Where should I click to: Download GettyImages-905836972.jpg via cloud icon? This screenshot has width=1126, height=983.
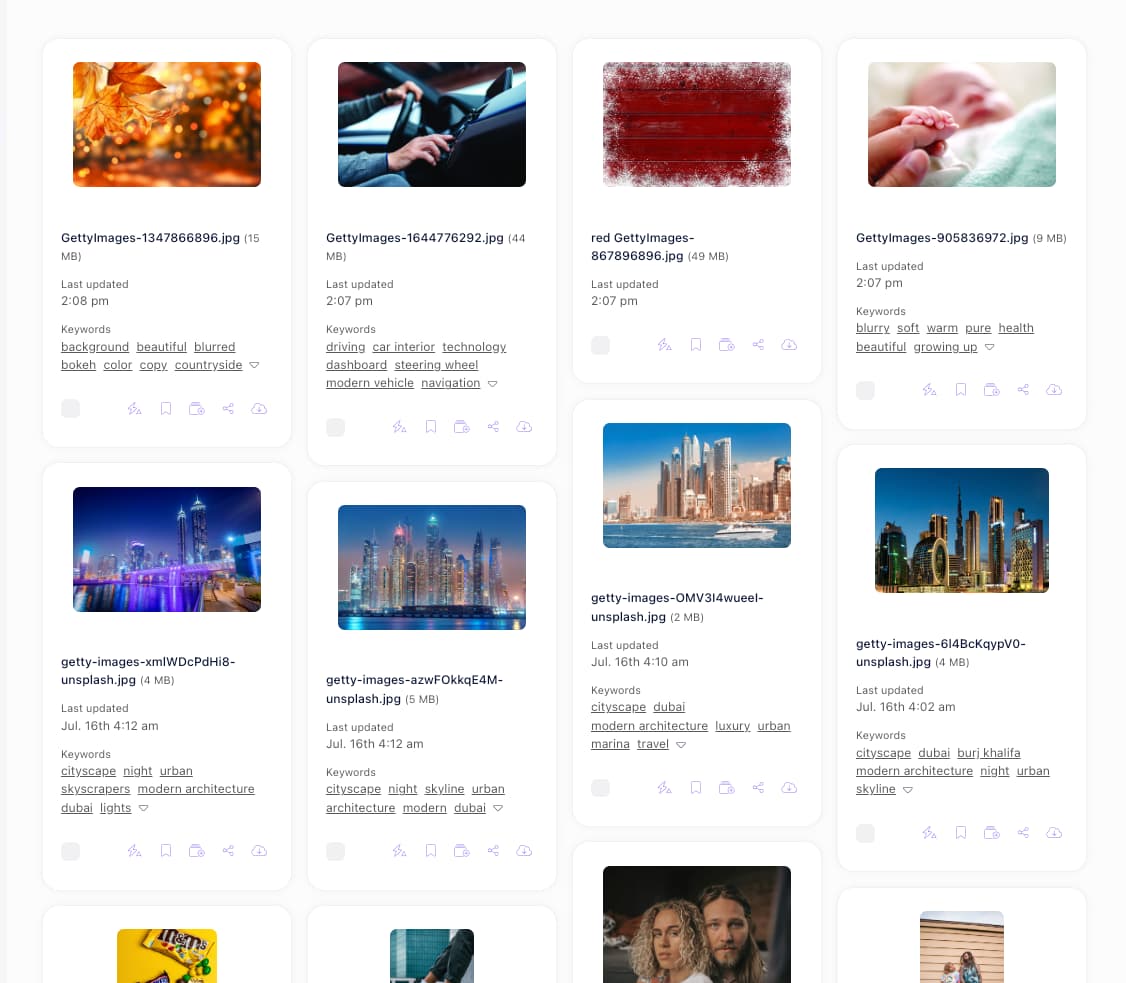(1053, 390)
